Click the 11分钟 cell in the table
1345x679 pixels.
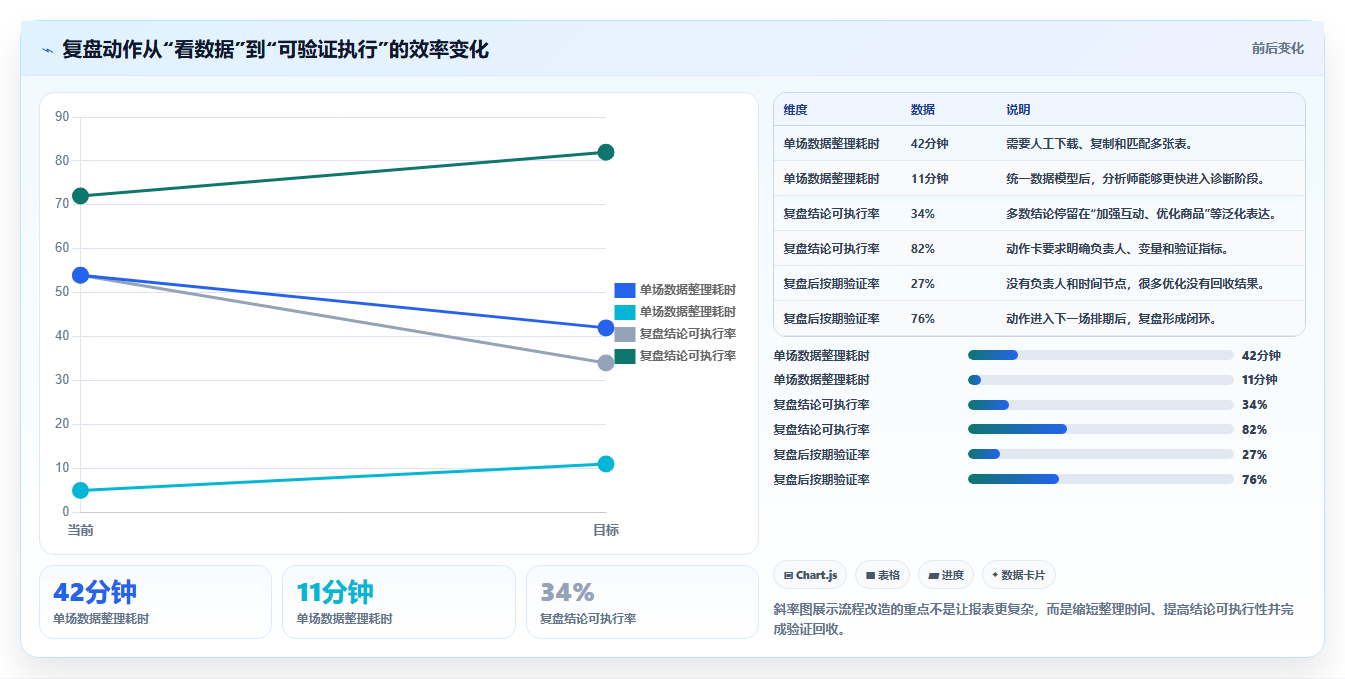pos(930,179)
